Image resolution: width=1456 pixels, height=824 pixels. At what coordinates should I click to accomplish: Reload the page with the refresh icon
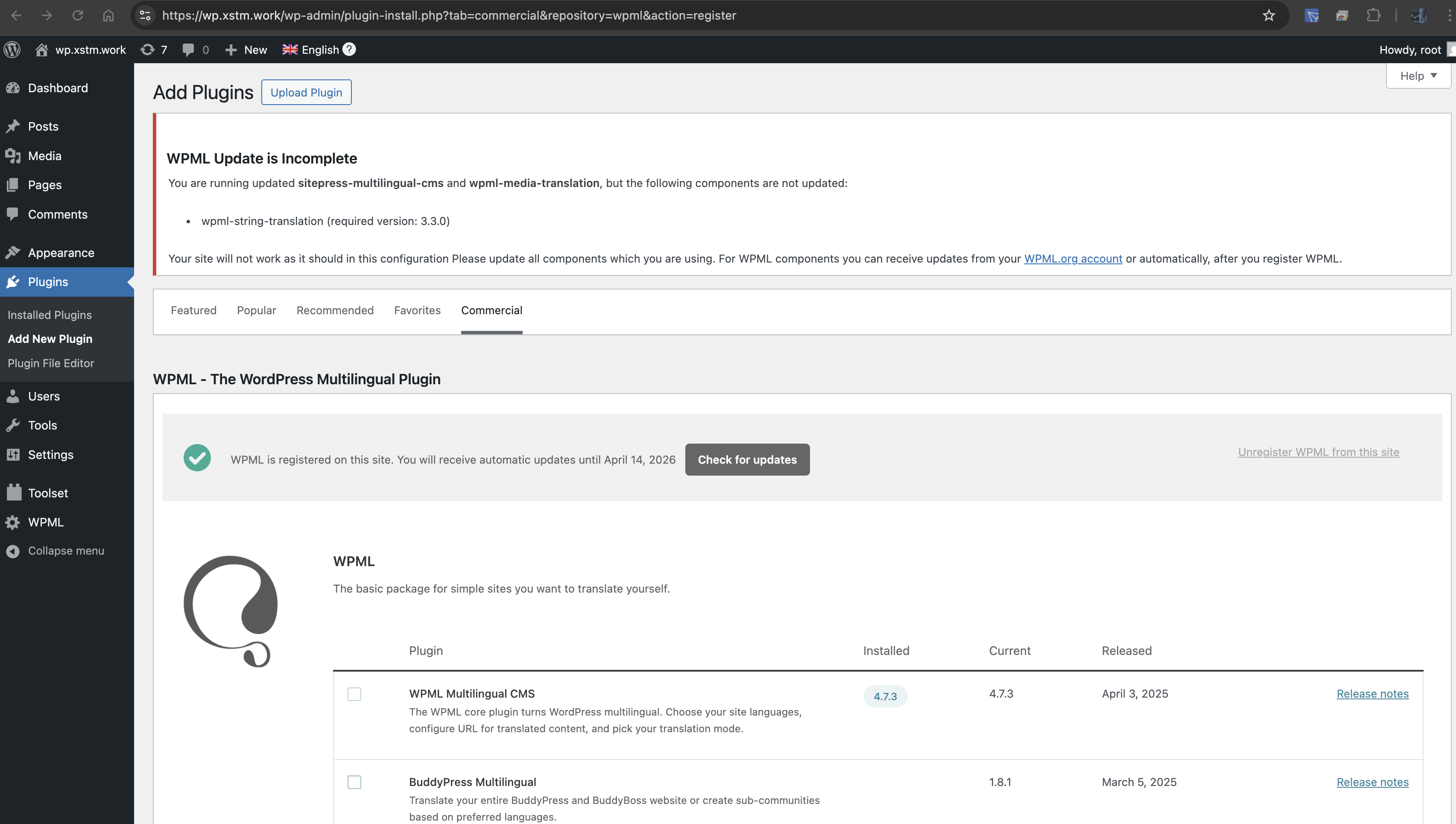[x=78, y=15]
